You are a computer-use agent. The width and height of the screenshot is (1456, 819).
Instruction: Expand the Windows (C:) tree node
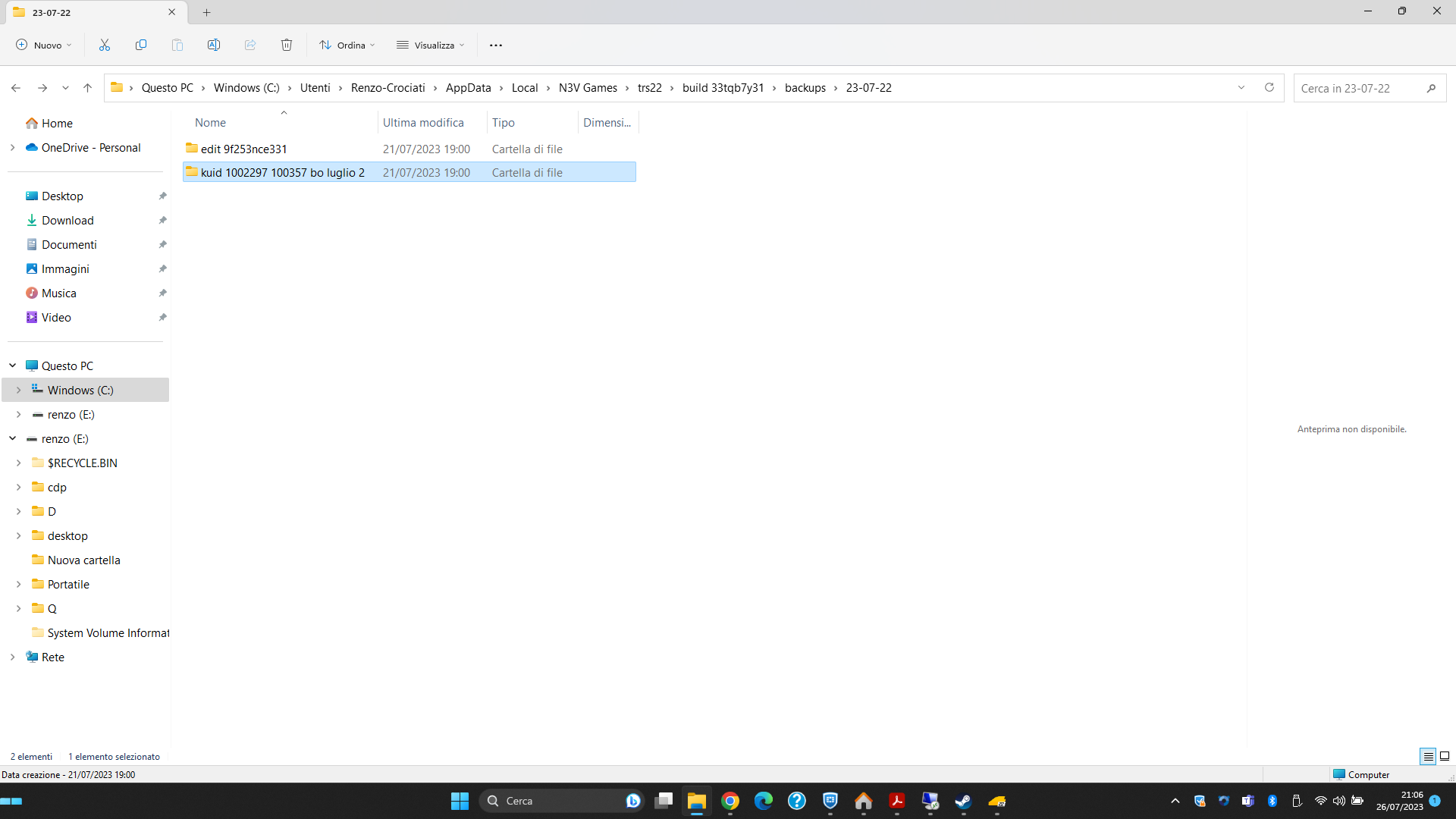point(19,391)
